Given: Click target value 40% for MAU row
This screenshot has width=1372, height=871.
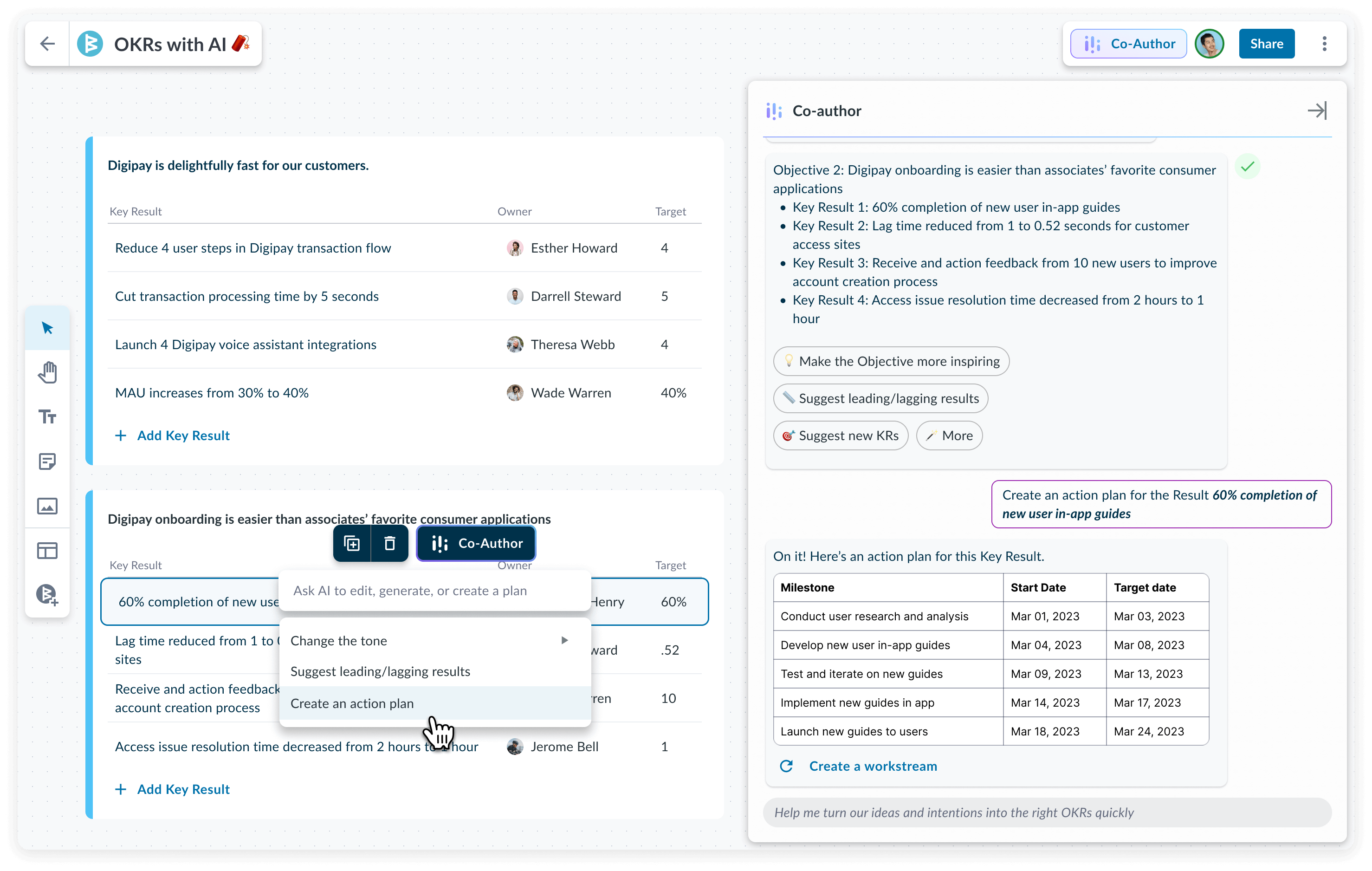Looking at the screenshot, I should (673, 393).
